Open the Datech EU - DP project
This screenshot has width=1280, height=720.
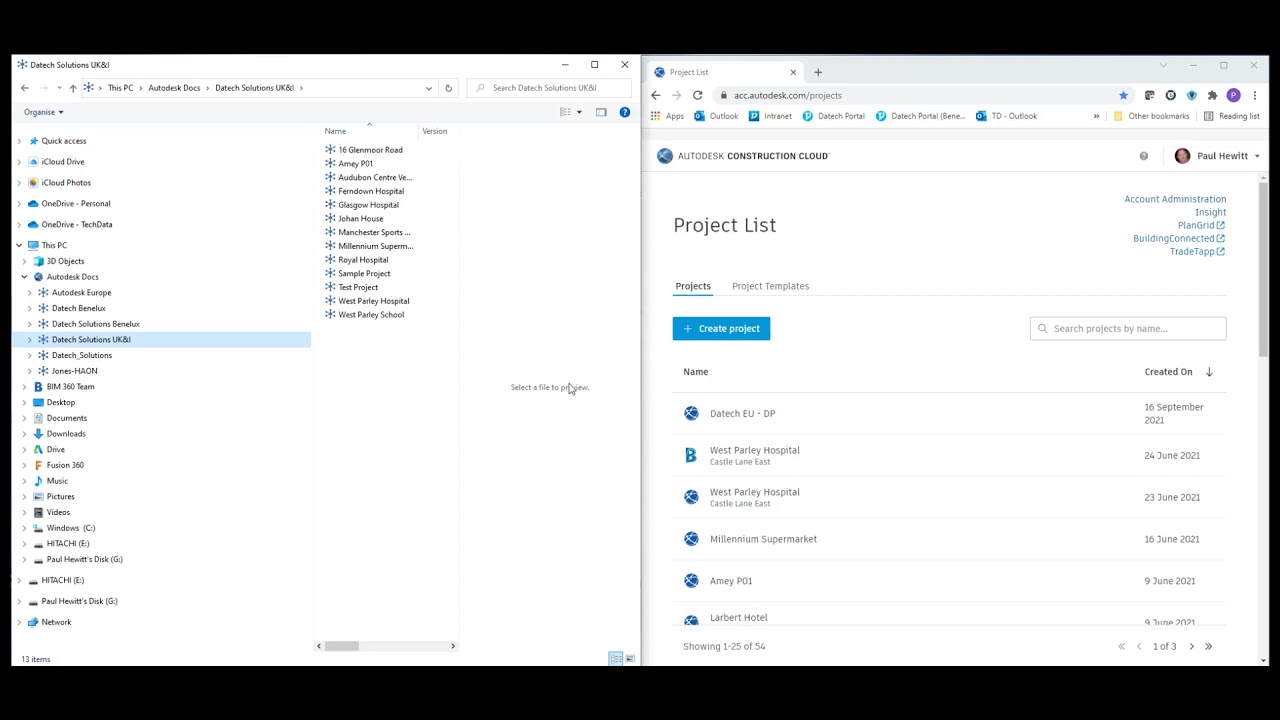[x=742, y=414]
